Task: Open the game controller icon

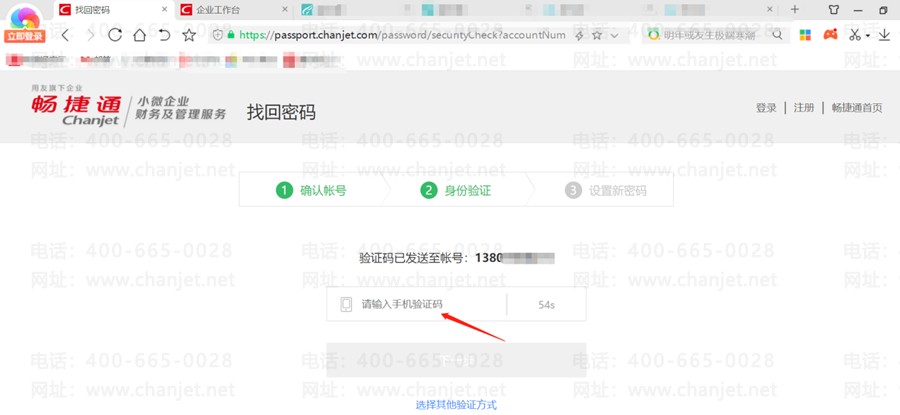Action: (830, 35)
